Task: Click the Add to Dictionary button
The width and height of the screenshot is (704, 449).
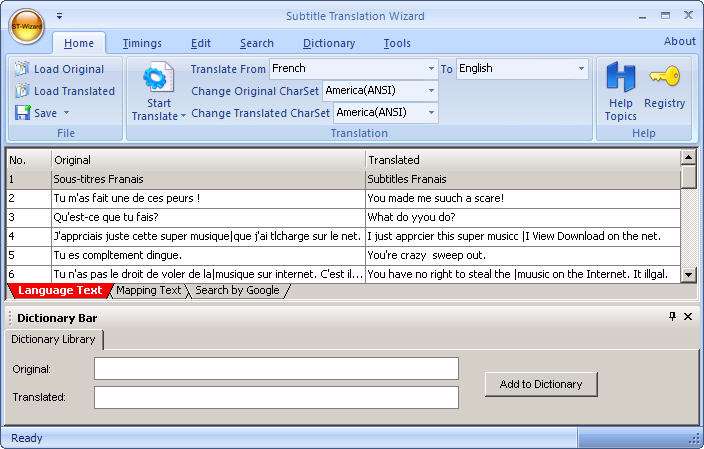Action: coord(540,384)
